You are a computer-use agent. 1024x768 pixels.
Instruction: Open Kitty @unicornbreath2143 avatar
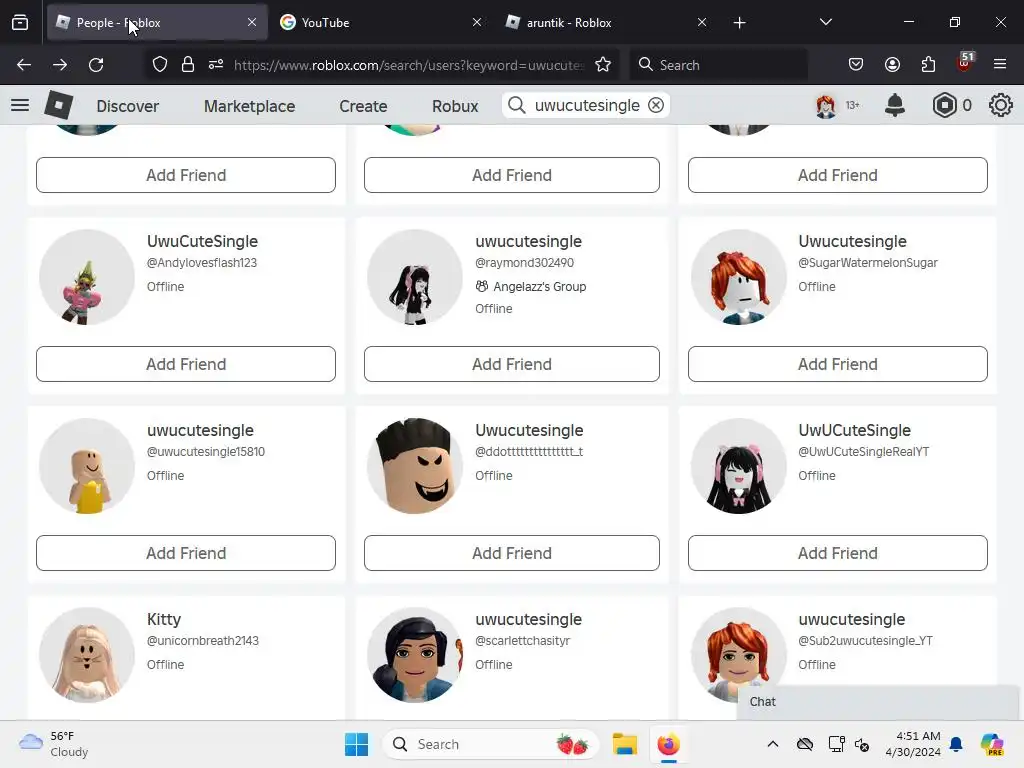87,655
